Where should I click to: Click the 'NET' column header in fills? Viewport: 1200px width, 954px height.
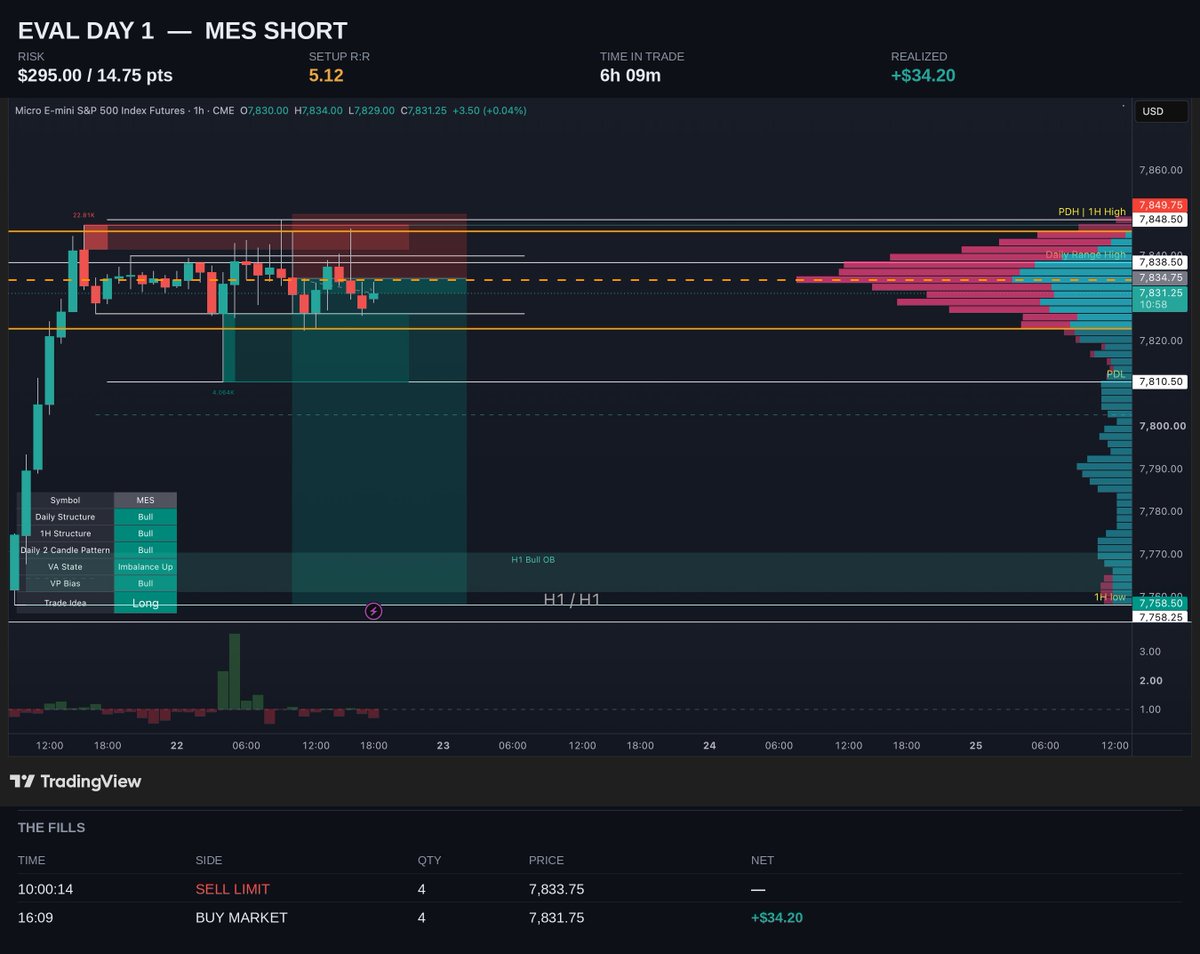click(x=762, y=860)
